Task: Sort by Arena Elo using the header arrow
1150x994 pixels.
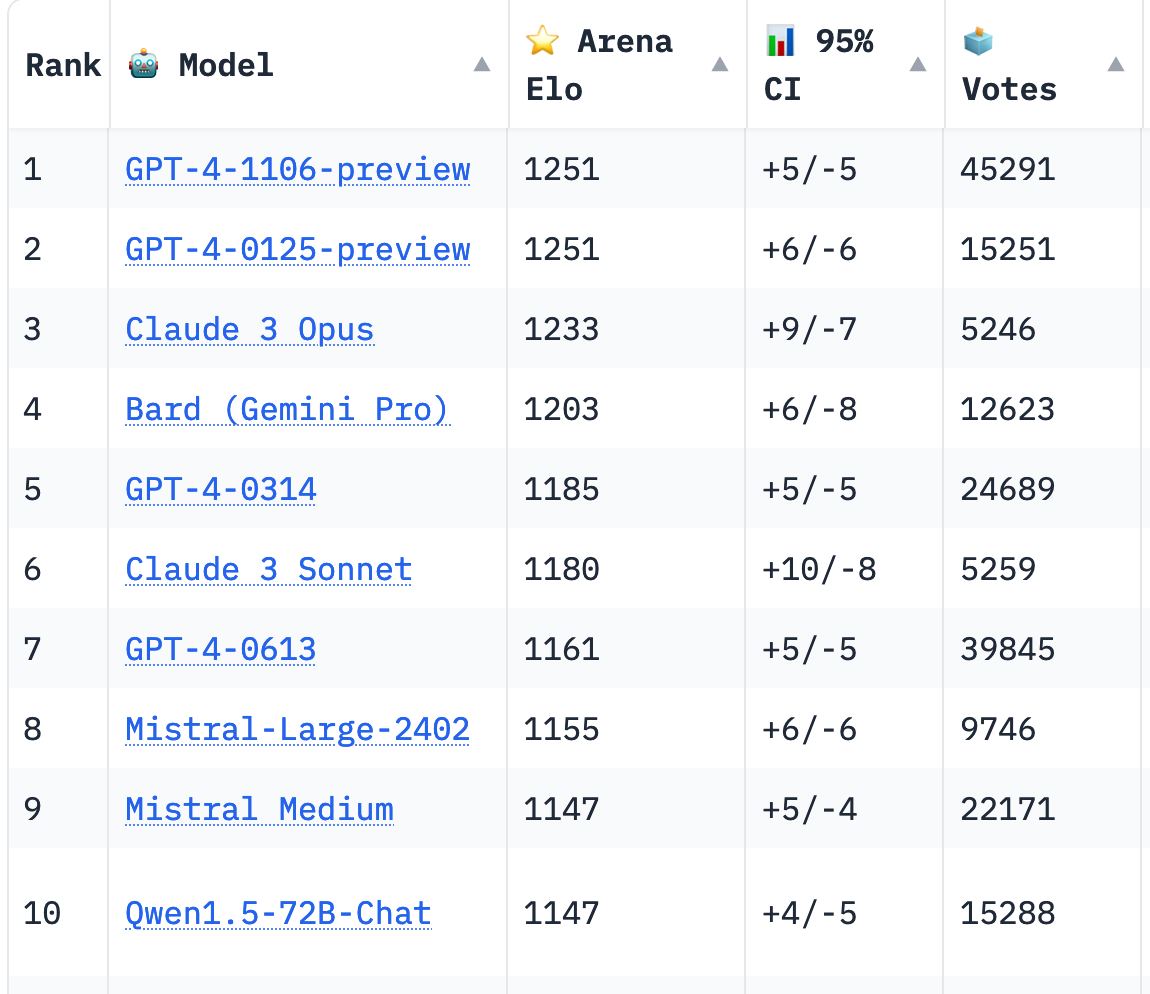Action: pos(719,65)
